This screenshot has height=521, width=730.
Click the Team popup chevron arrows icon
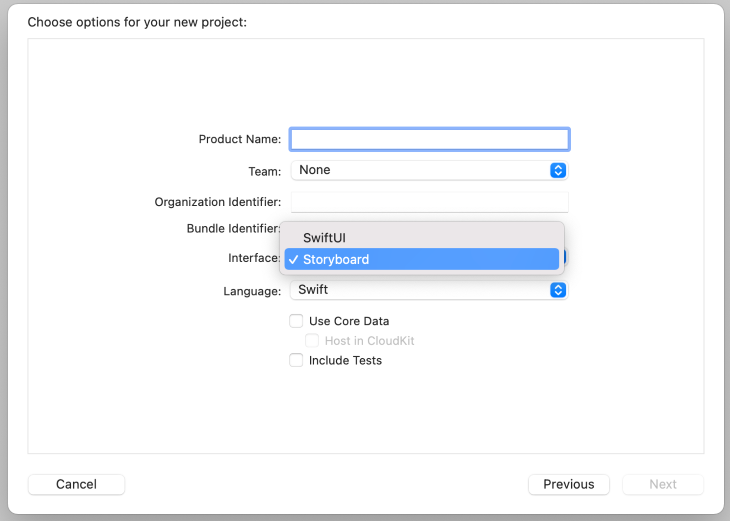[x=558, y=170]
